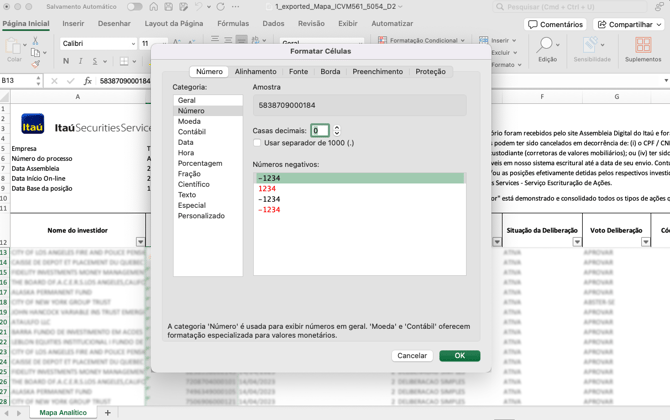This screenshot has height=420, width=670.
Task: Toggle the Salvamento Automático switch
Action: point(134,7)
